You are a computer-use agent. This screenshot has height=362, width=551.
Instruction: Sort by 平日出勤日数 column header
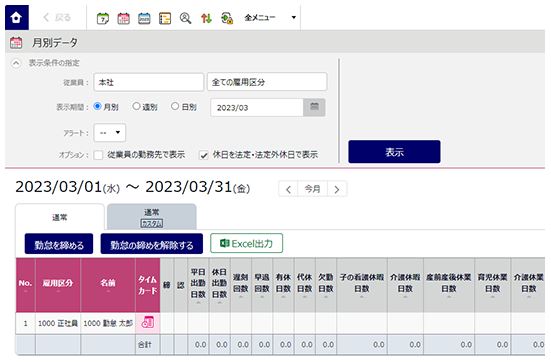click(x=198, y=285)
